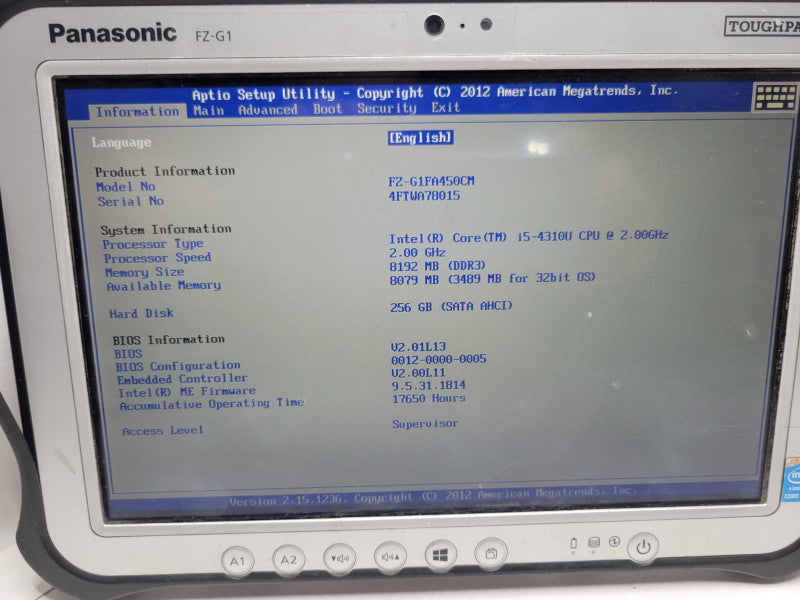
Task: Click the Processor Speed label
Action: pos(157,258)
